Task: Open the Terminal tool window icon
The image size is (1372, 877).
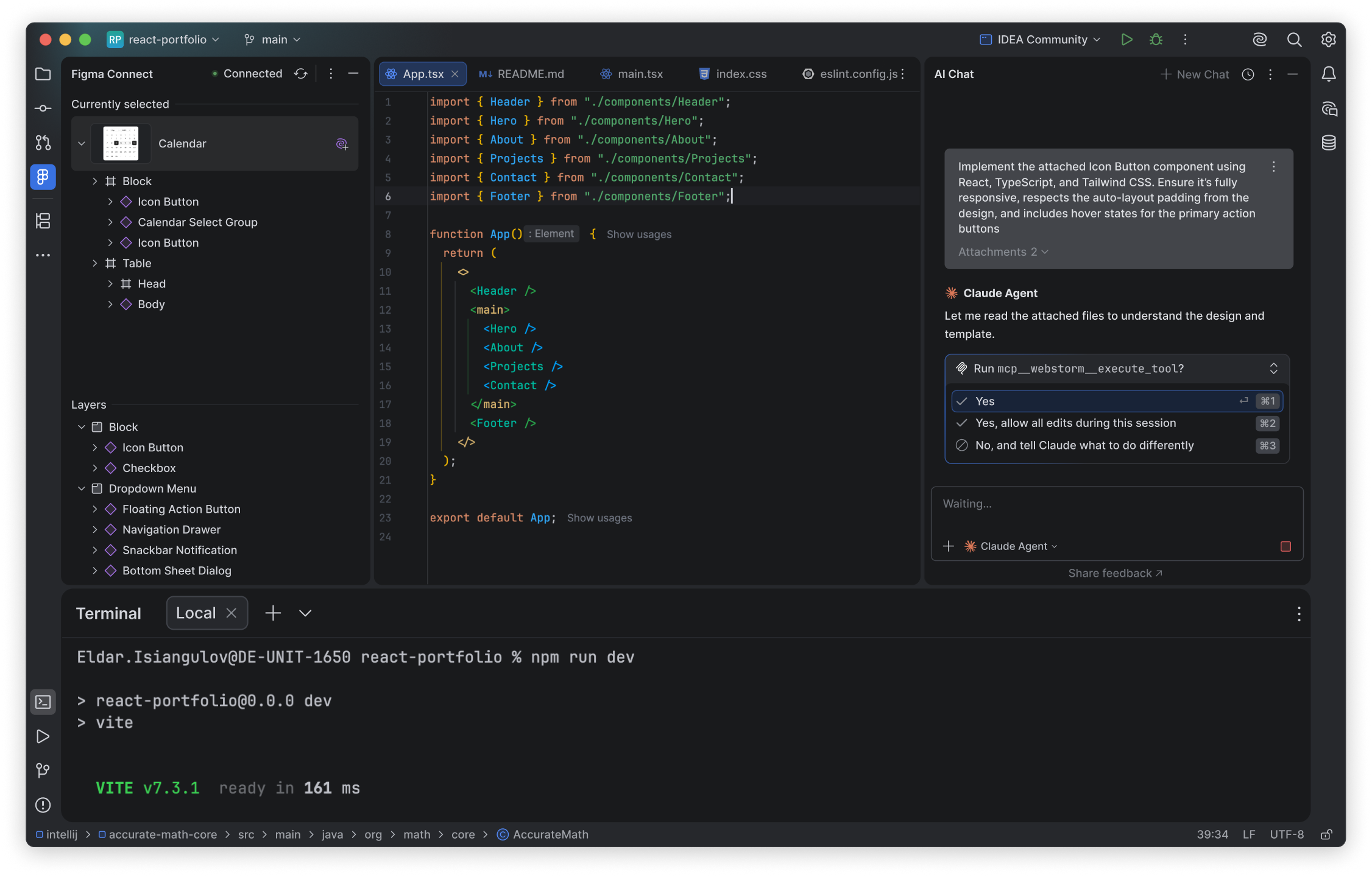Action: 43,702
